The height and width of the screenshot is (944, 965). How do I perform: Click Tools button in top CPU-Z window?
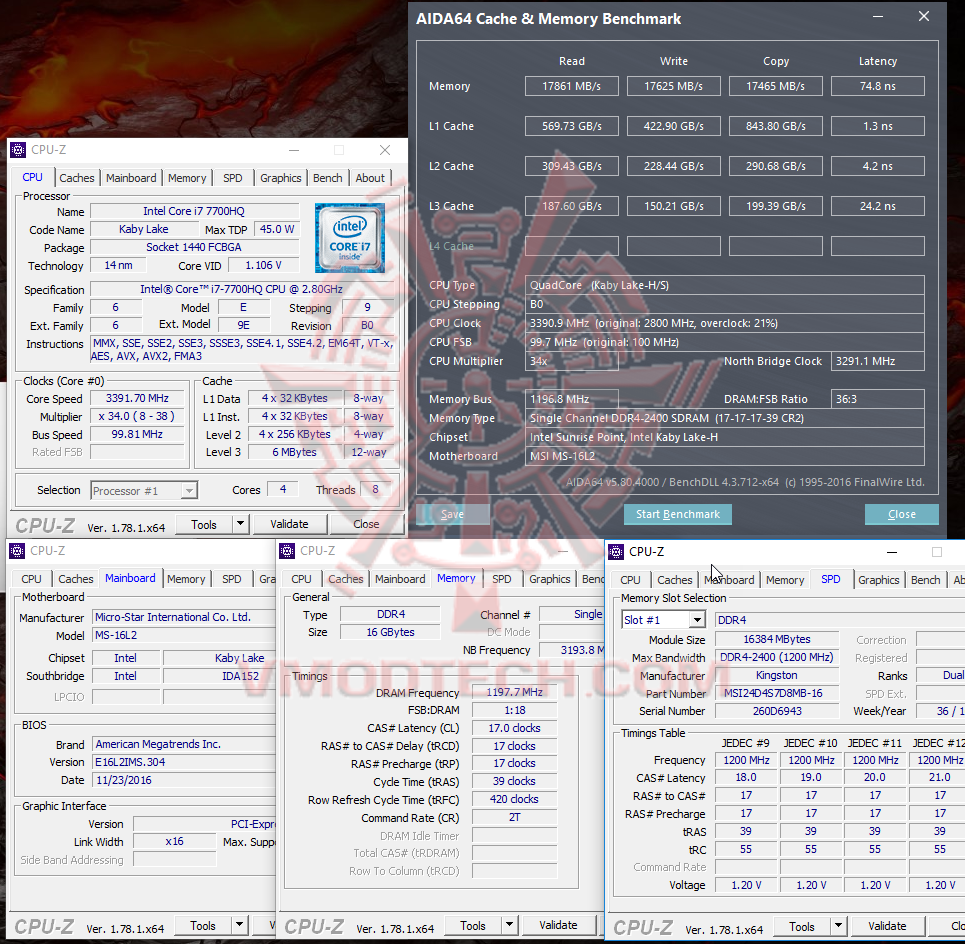204,524
